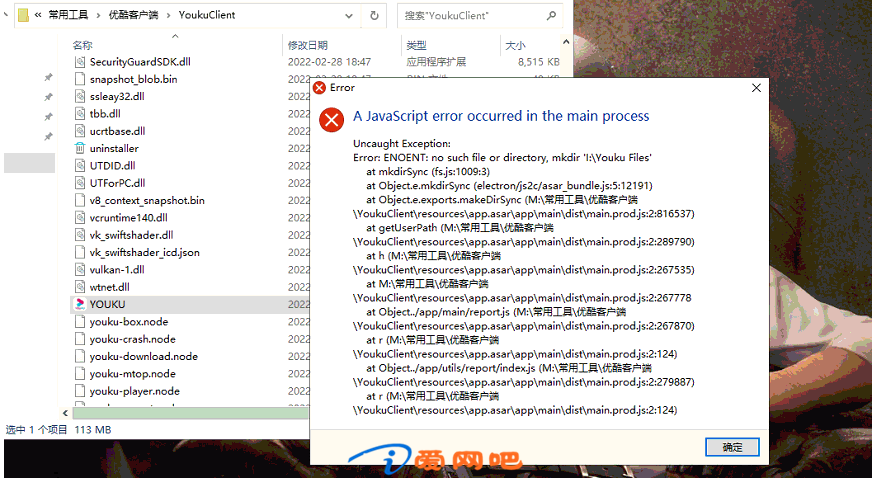Select the youku-download.node file icon
This screenshot has height=478, width=872.
click(x=80, y=356)
